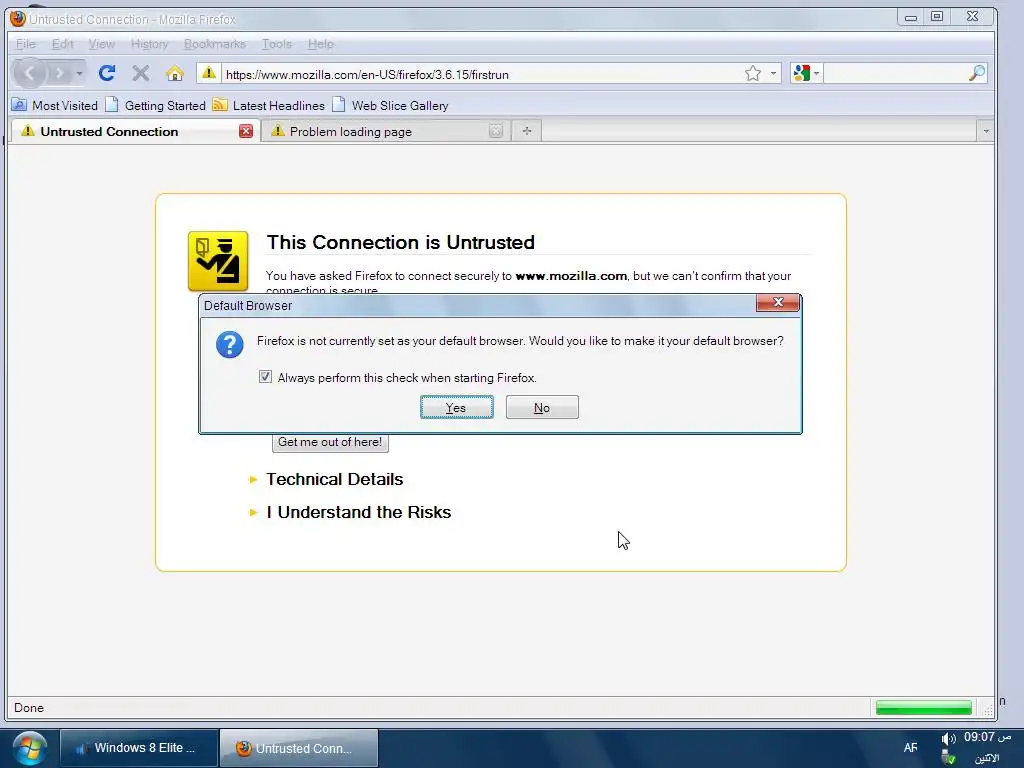The width and height of the screenshot is (1024, 768).
Task: Click the Get me out of here! button
Action: [330, 442]
